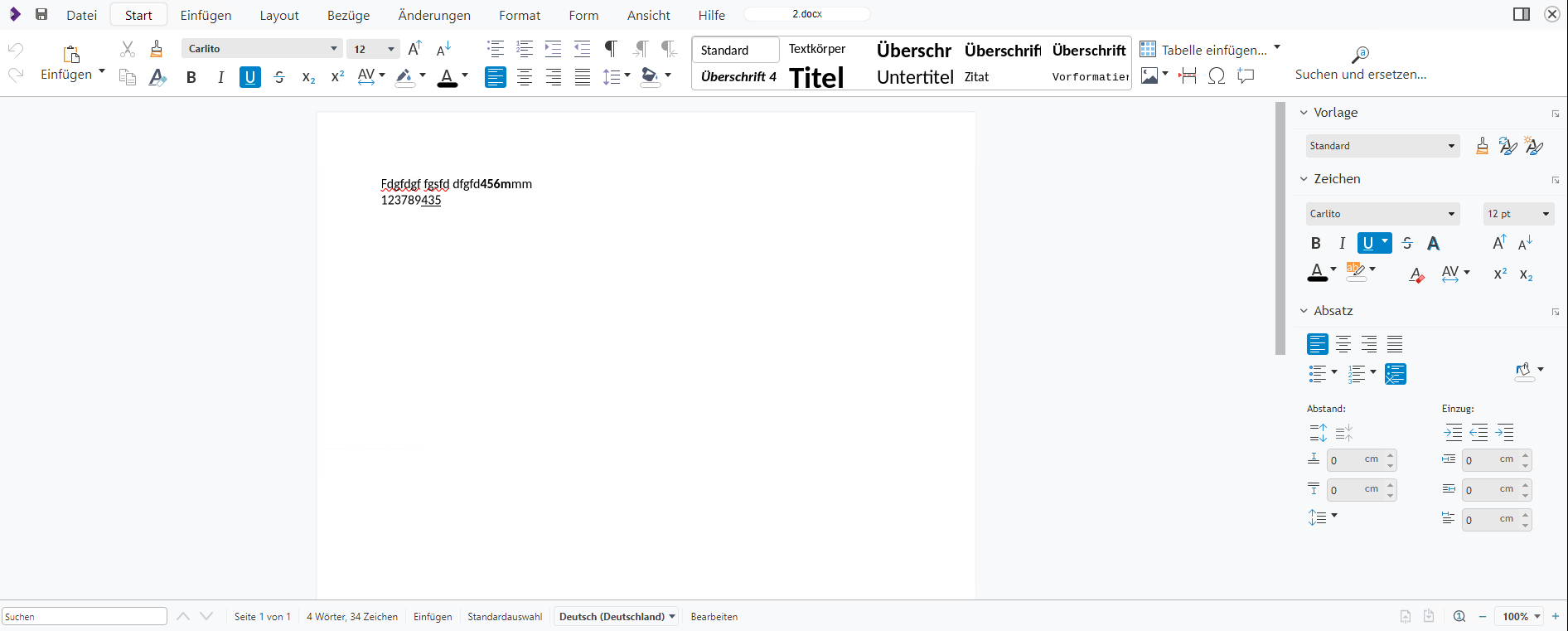Insert comment icon in toolbar

pyautogui.click(x=1246, y=76)
